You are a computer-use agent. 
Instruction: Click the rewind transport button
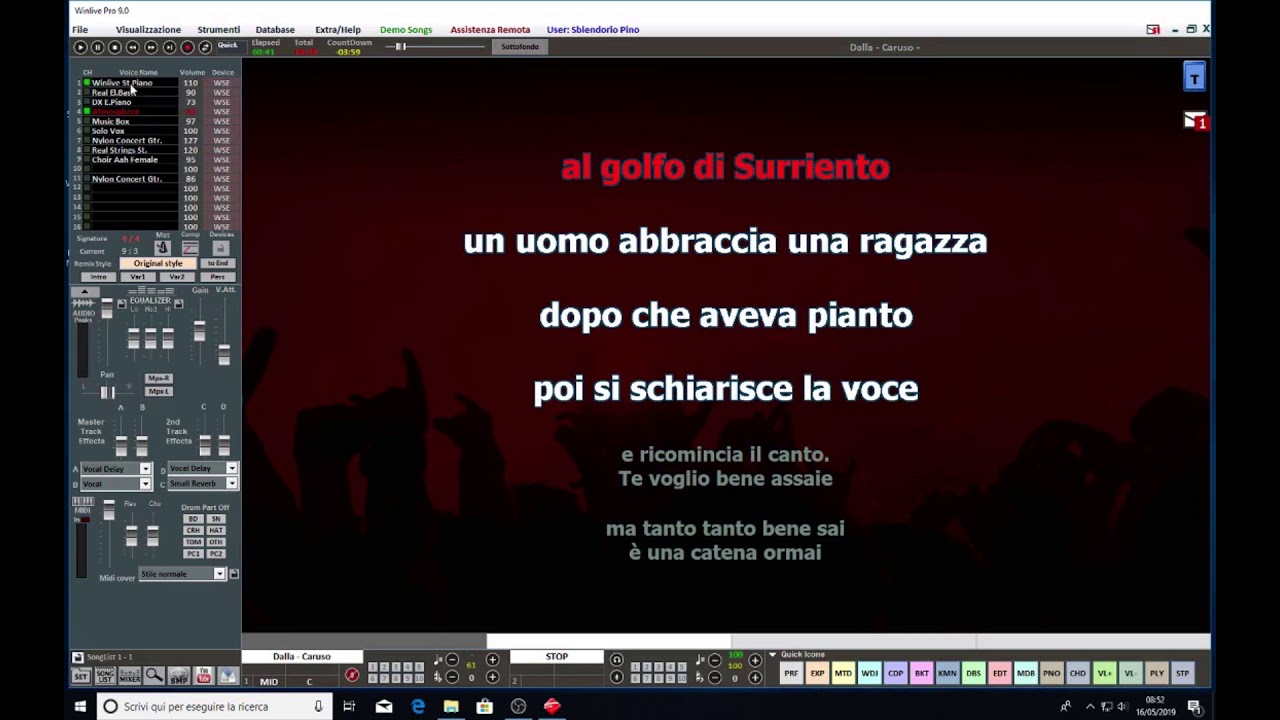133,47
